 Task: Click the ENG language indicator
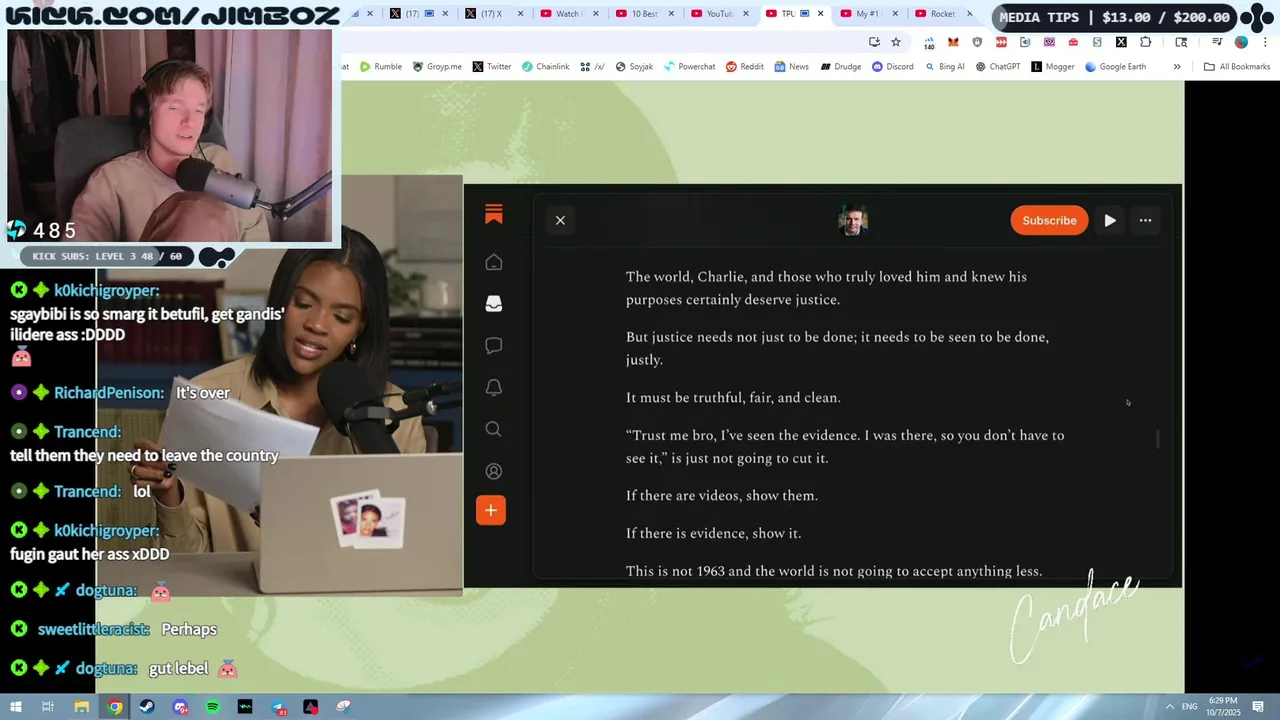[x=1189, y=707]
